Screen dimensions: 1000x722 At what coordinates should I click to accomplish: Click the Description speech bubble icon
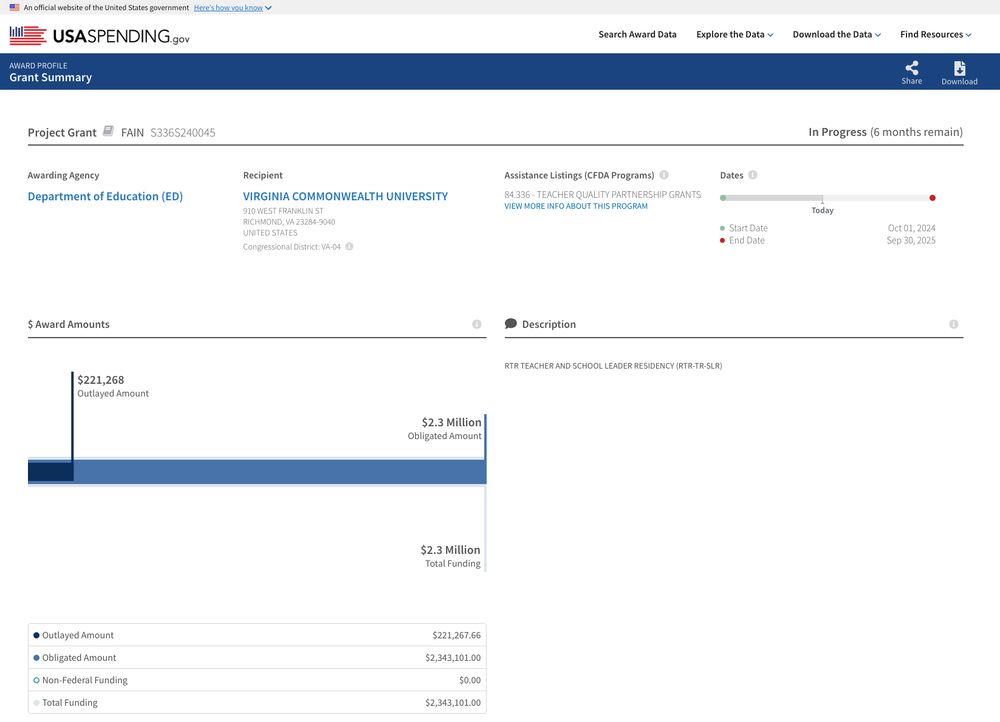pos(510,323)
